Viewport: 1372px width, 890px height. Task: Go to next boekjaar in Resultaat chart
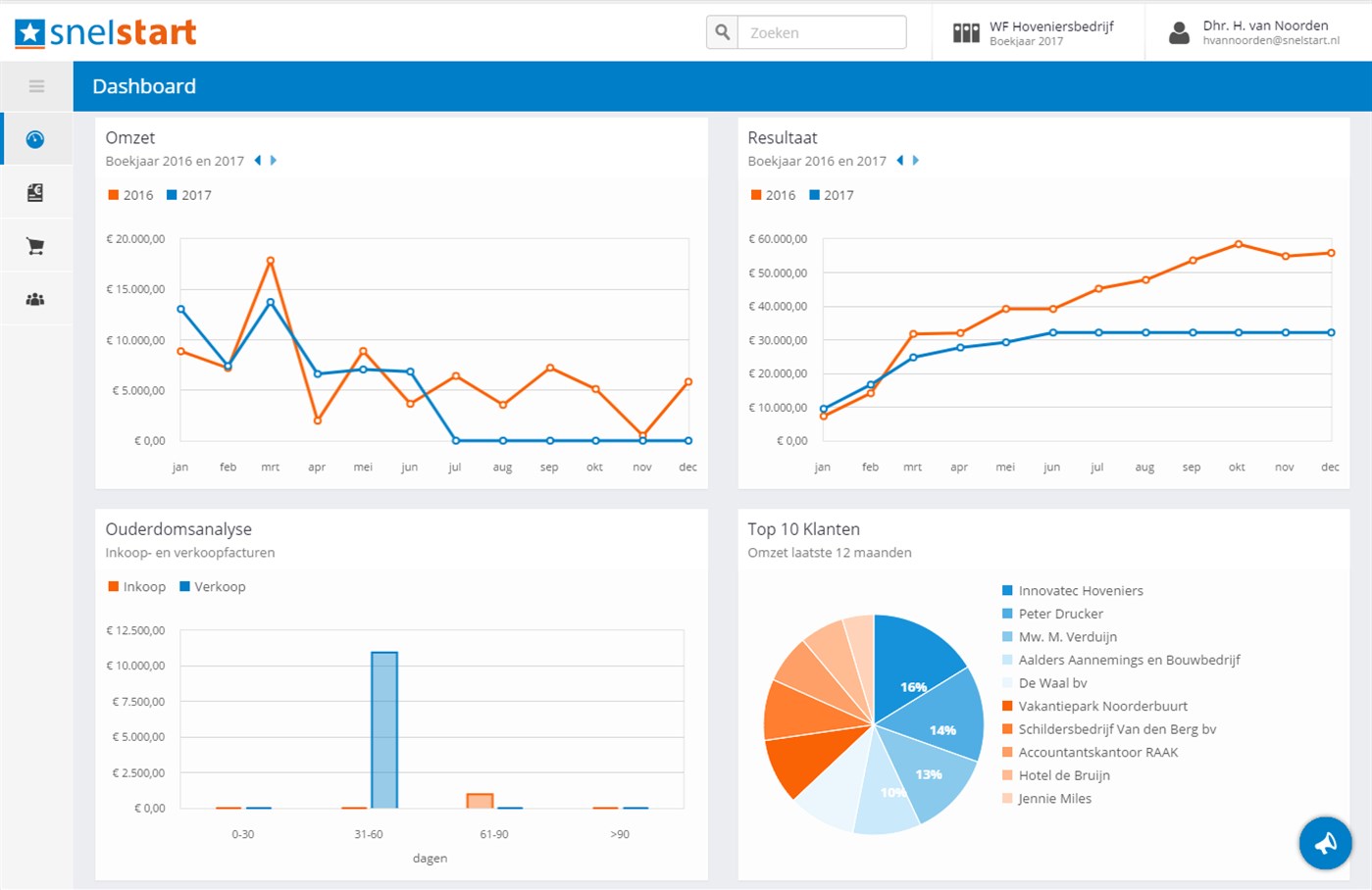pos(916,161)
